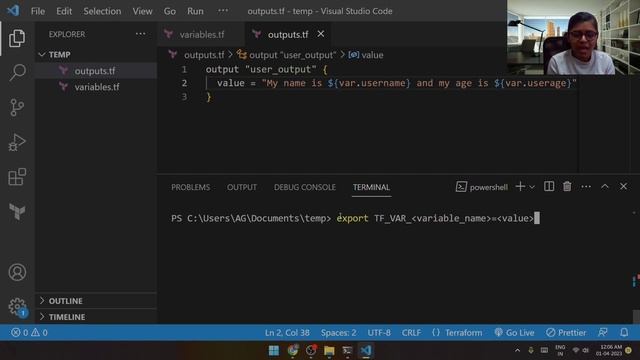Open the Manage settings gear icon
This screenshot has width=640, height=360.
(17, 307)
